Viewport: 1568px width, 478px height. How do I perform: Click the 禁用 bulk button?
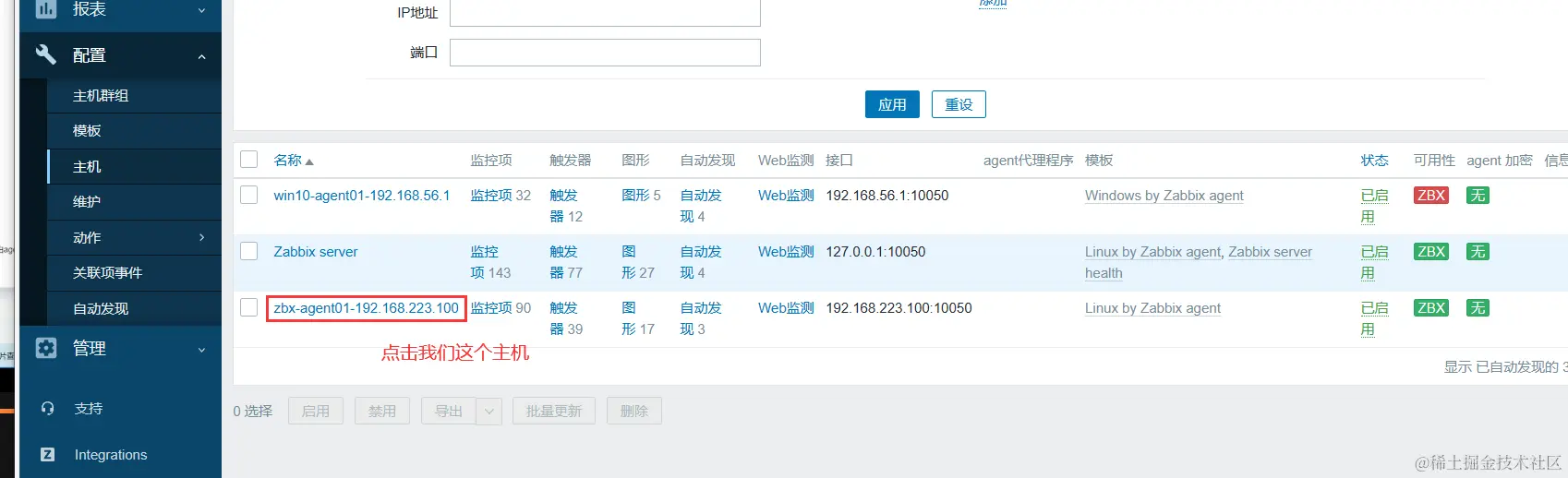pyautogui.click(x=382, y=411)
